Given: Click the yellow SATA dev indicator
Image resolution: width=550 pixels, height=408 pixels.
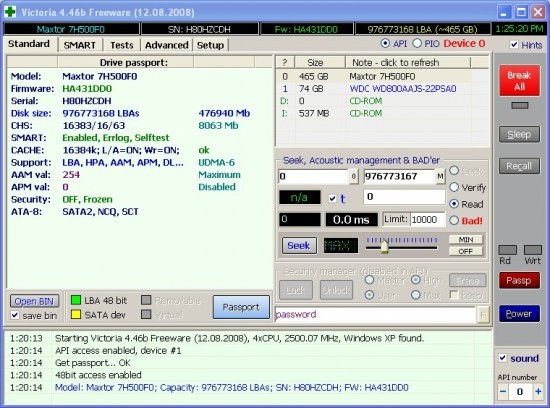Looking at the screenshot, I should 76,314.
